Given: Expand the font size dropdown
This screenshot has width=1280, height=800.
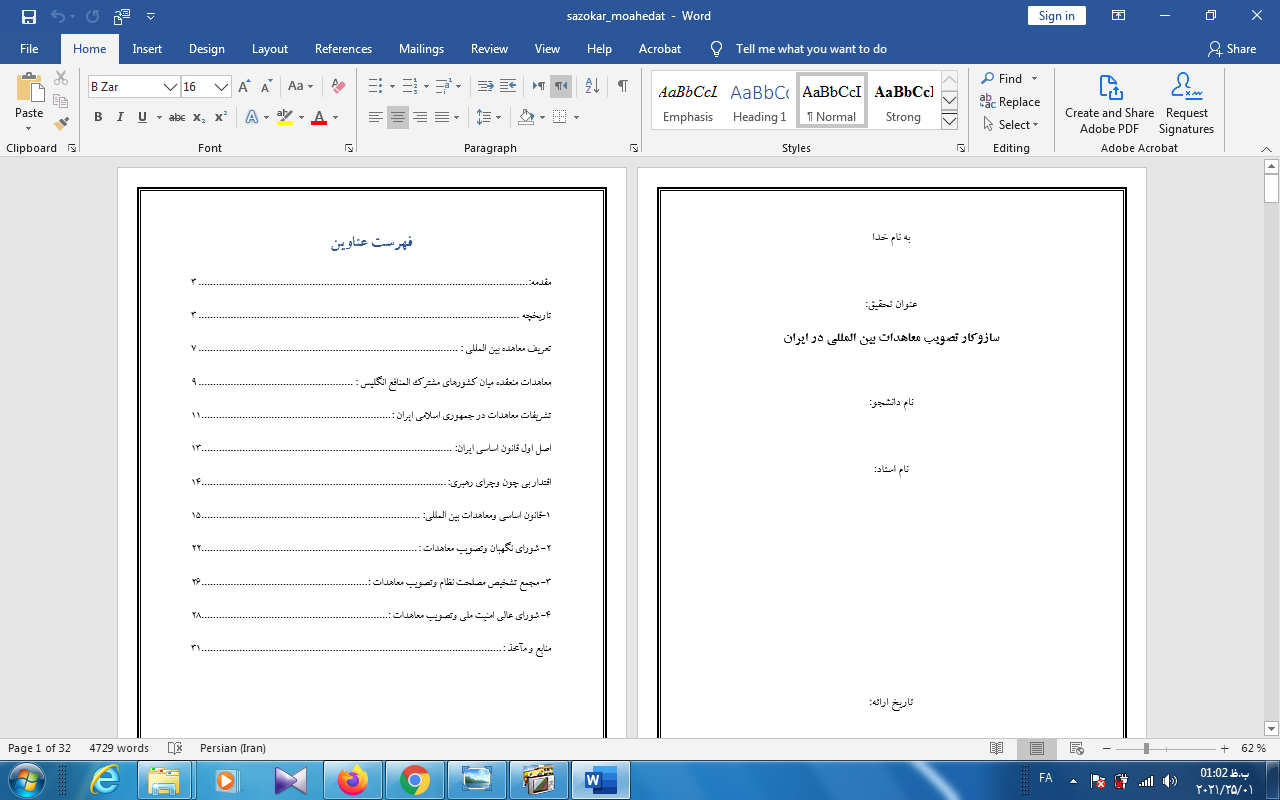Looking at the screenshot, I should coord(222,87).
